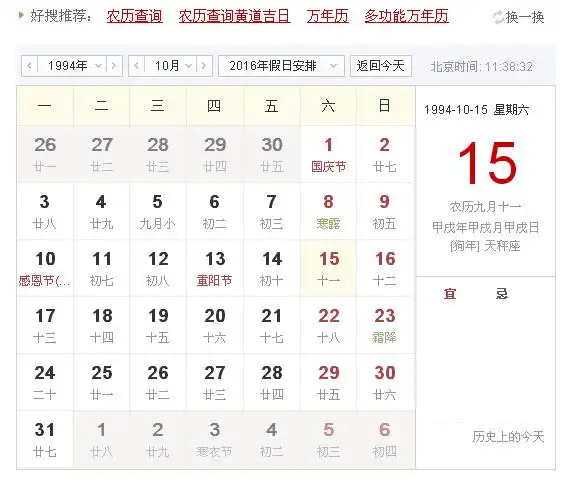Select October 9 初五

[x=385, y=212]
